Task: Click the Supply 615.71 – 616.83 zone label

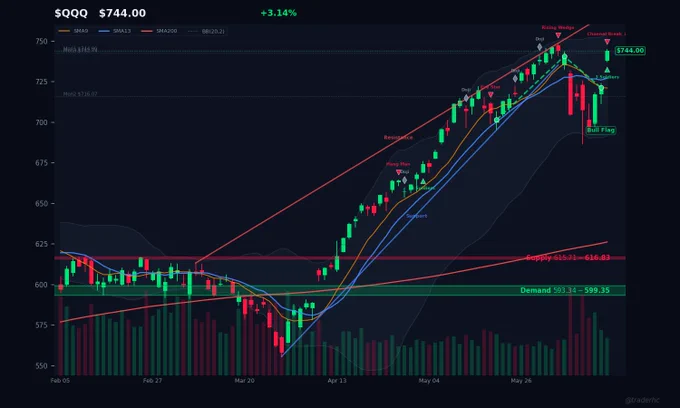Action: 568,258
